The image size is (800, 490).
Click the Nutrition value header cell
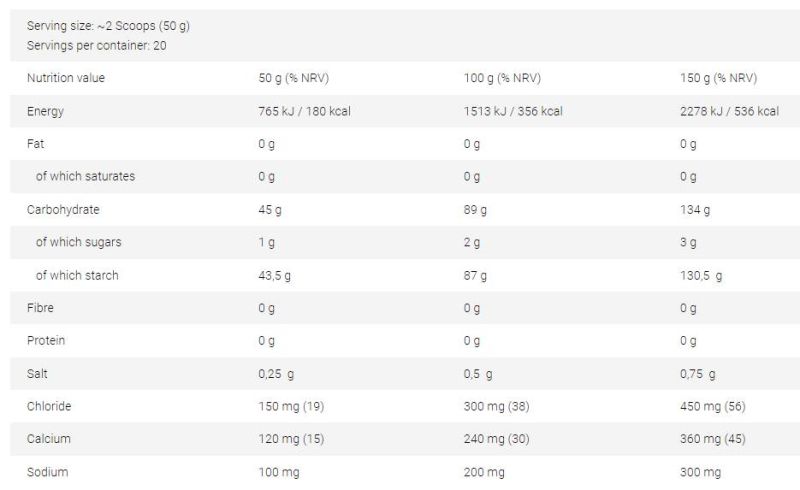point(66,78)
